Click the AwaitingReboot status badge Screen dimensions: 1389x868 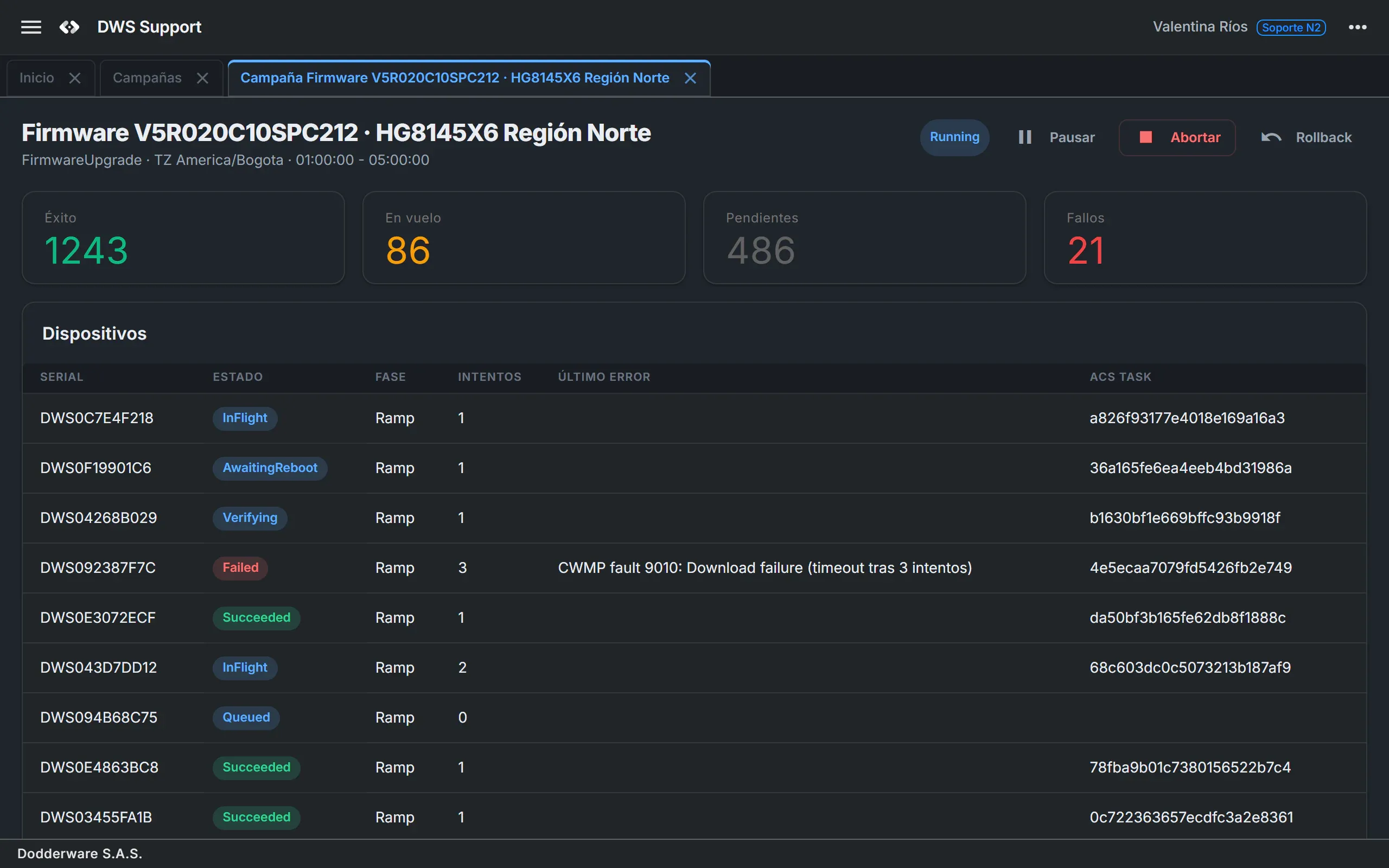(x=270, y=468)
